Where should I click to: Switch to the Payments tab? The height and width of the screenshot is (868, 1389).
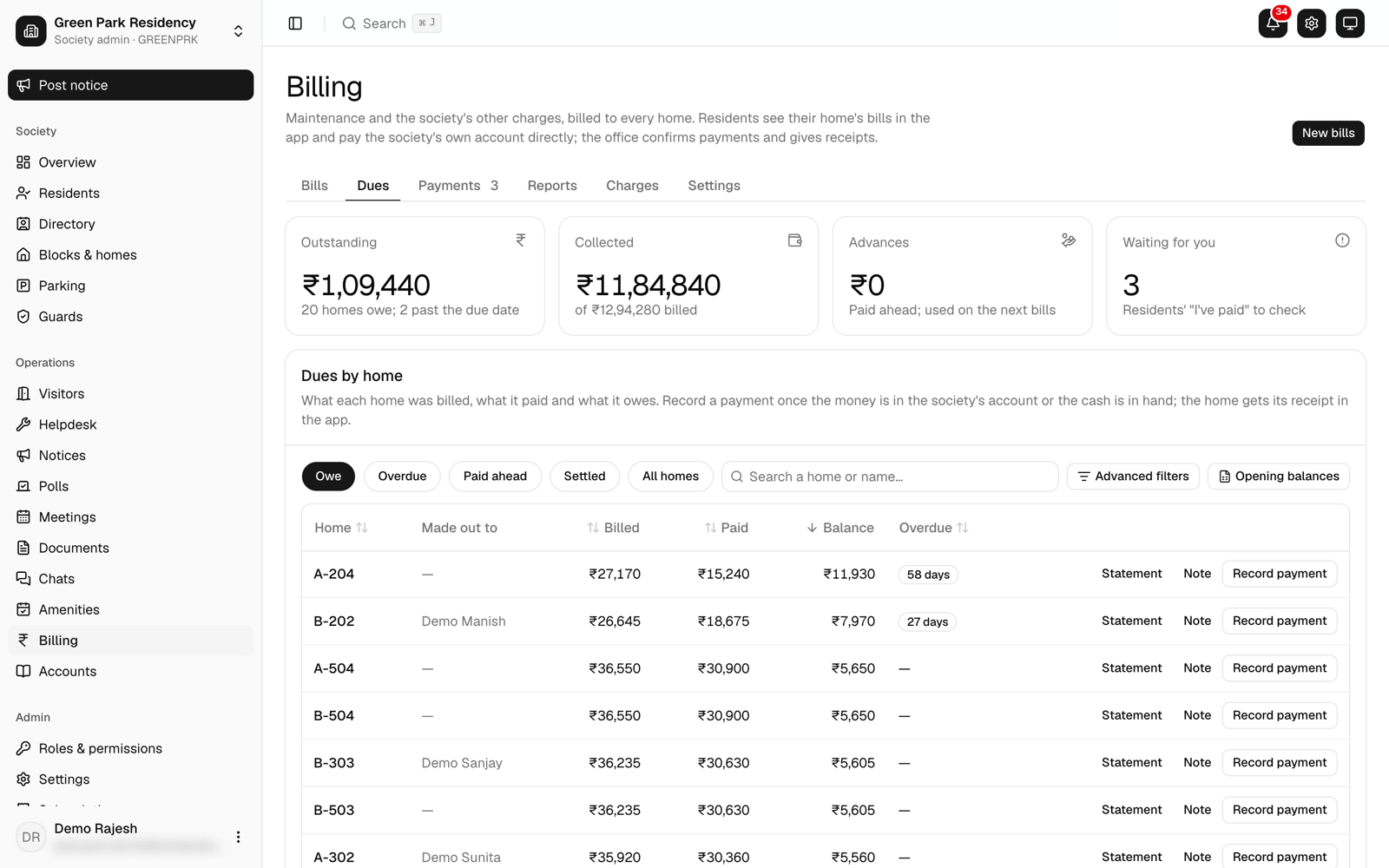458,186
